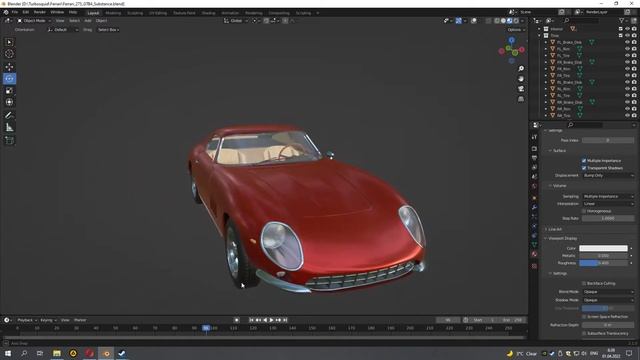The width and height of the screenshot is (640, 360).
Task: Open the Material properties tab icon
Action: [x=534, y=254]
